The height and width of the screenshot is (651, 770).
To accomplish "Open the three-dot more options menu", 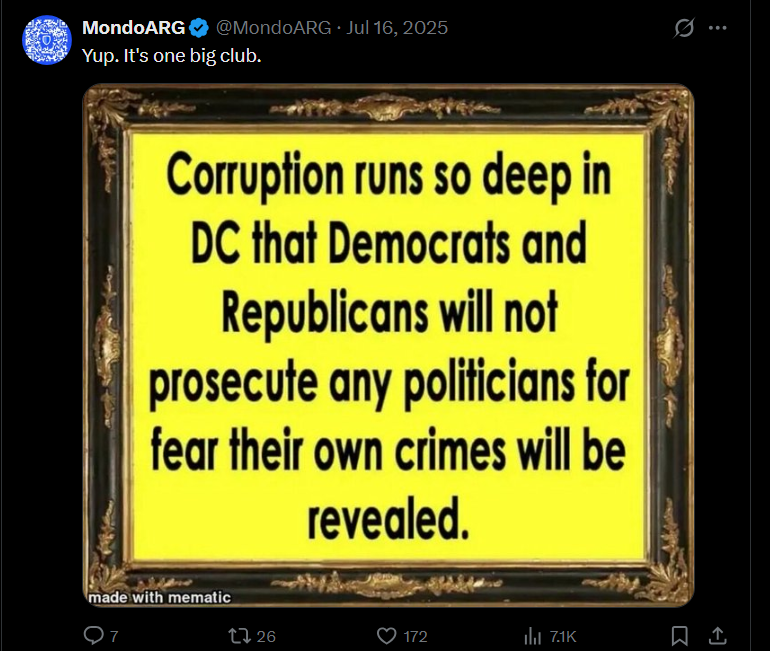I will tap(717, 28).
